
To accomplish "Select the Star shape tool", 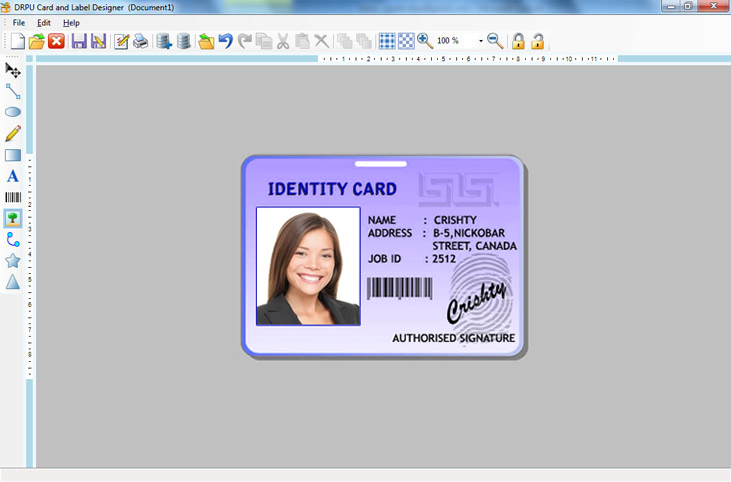I will [13, 261].
